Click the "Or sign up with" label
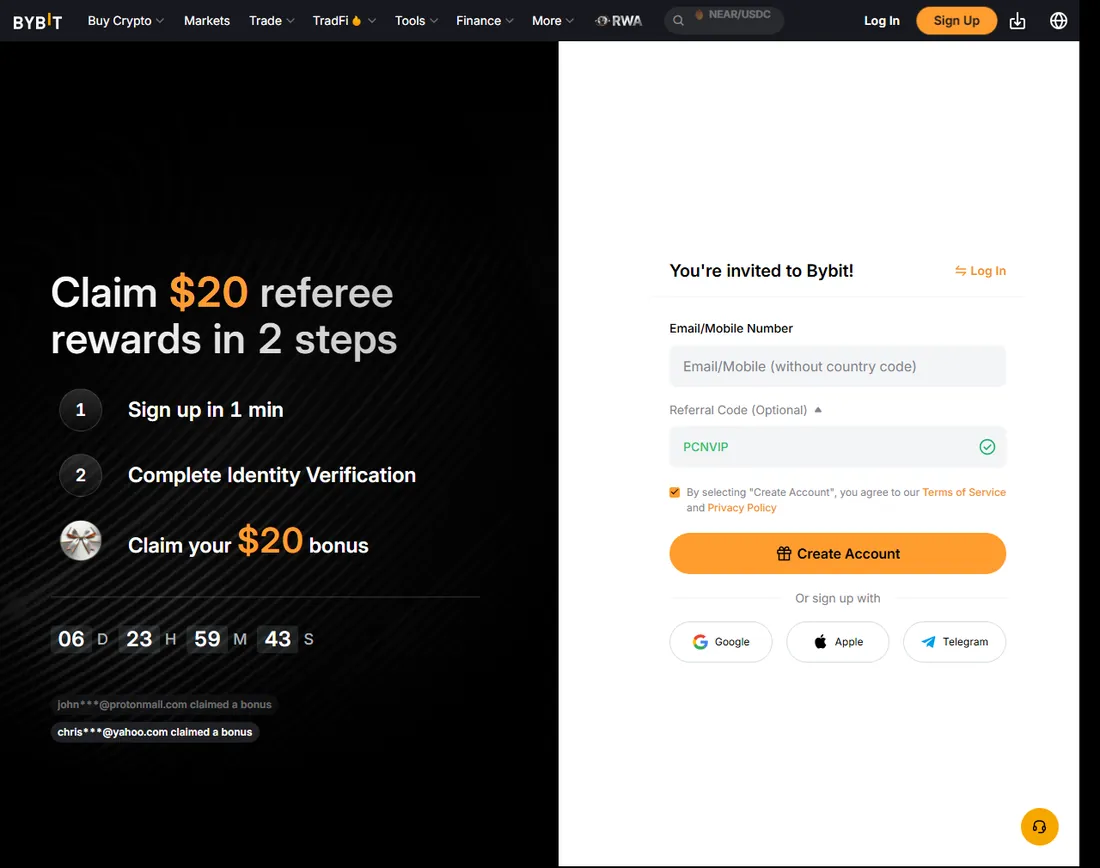 point(838,599)
